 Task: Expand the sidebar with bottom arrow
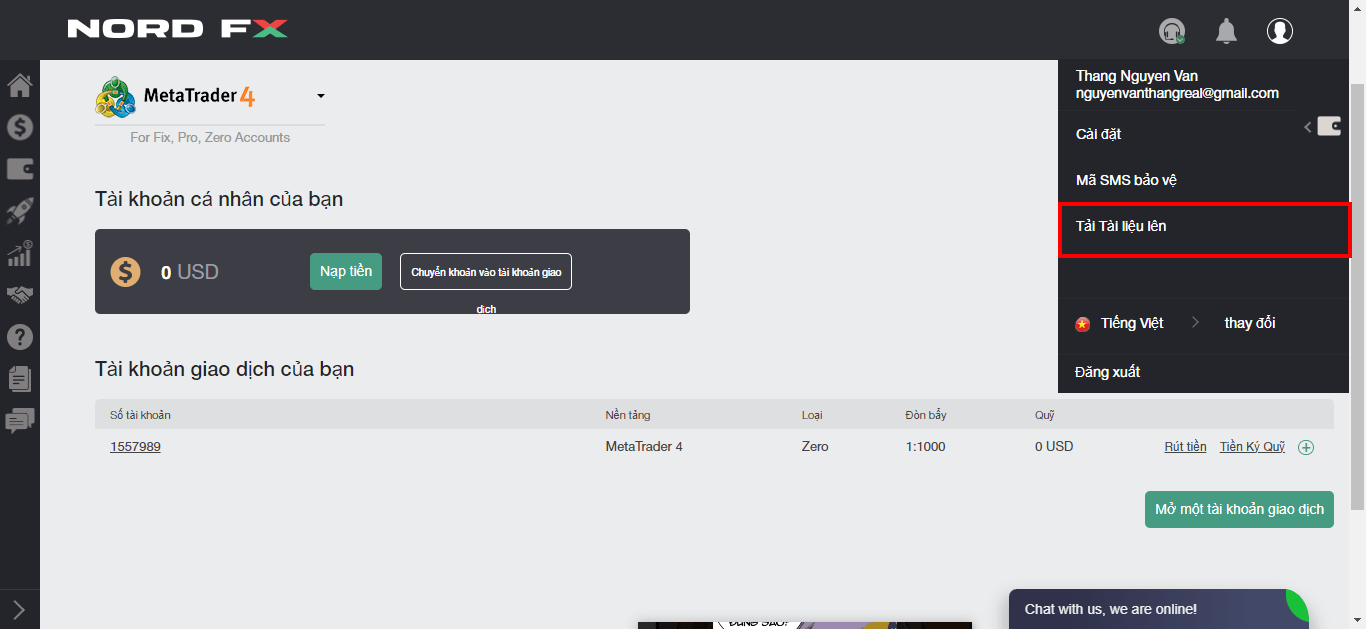(x=18, y=609)
